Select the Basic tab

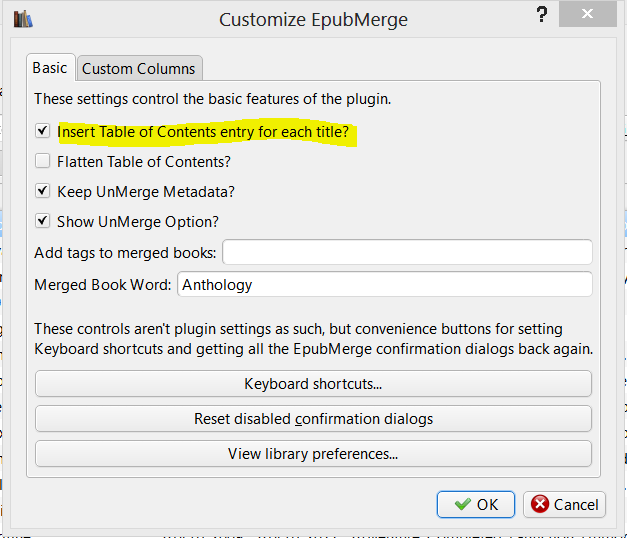click(50, 68)
